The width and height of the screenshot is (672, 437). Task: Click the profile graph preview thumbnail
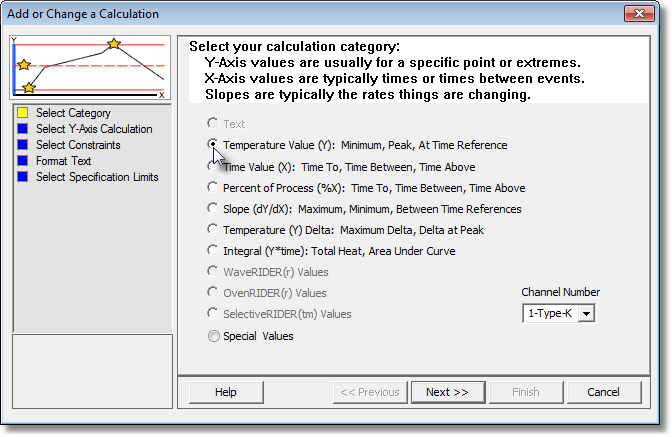click(x=90, y=68)
